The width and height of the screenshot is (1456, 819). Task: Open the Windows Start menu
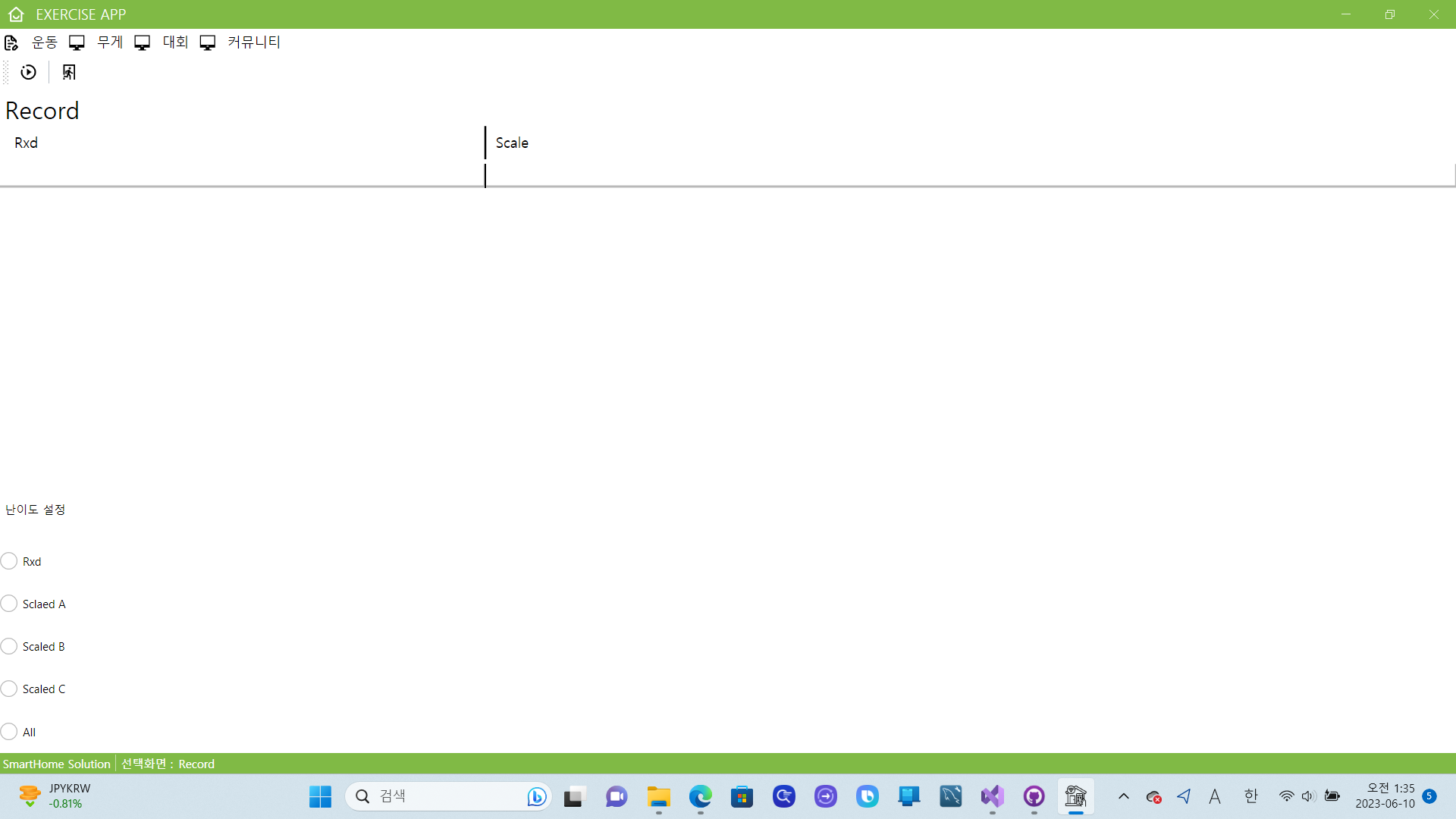pyautogui.click(x=320, y=796)
